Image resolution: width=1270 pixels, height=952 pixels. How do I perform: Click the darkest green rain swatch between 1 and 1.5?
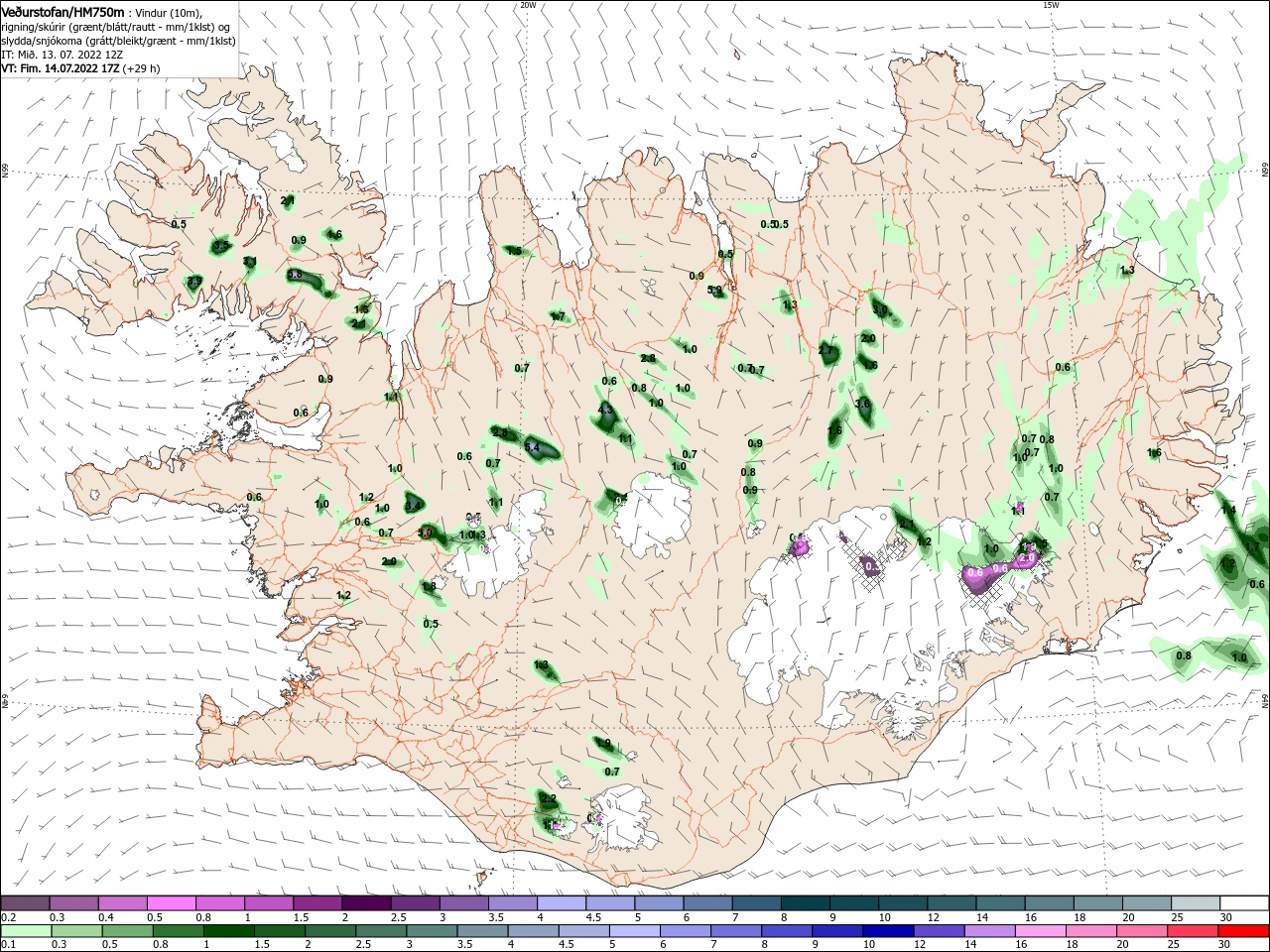[x=229, y=931]
